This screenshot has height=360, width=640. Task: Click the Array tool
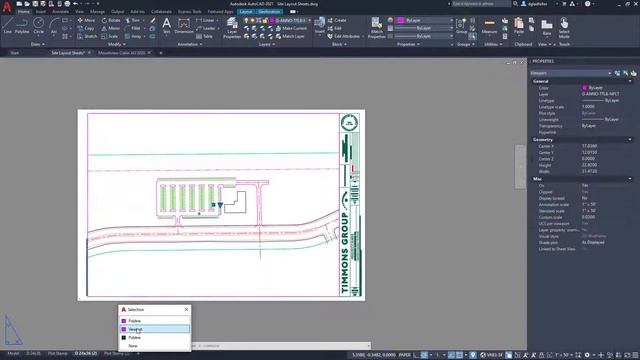point(133,36)
